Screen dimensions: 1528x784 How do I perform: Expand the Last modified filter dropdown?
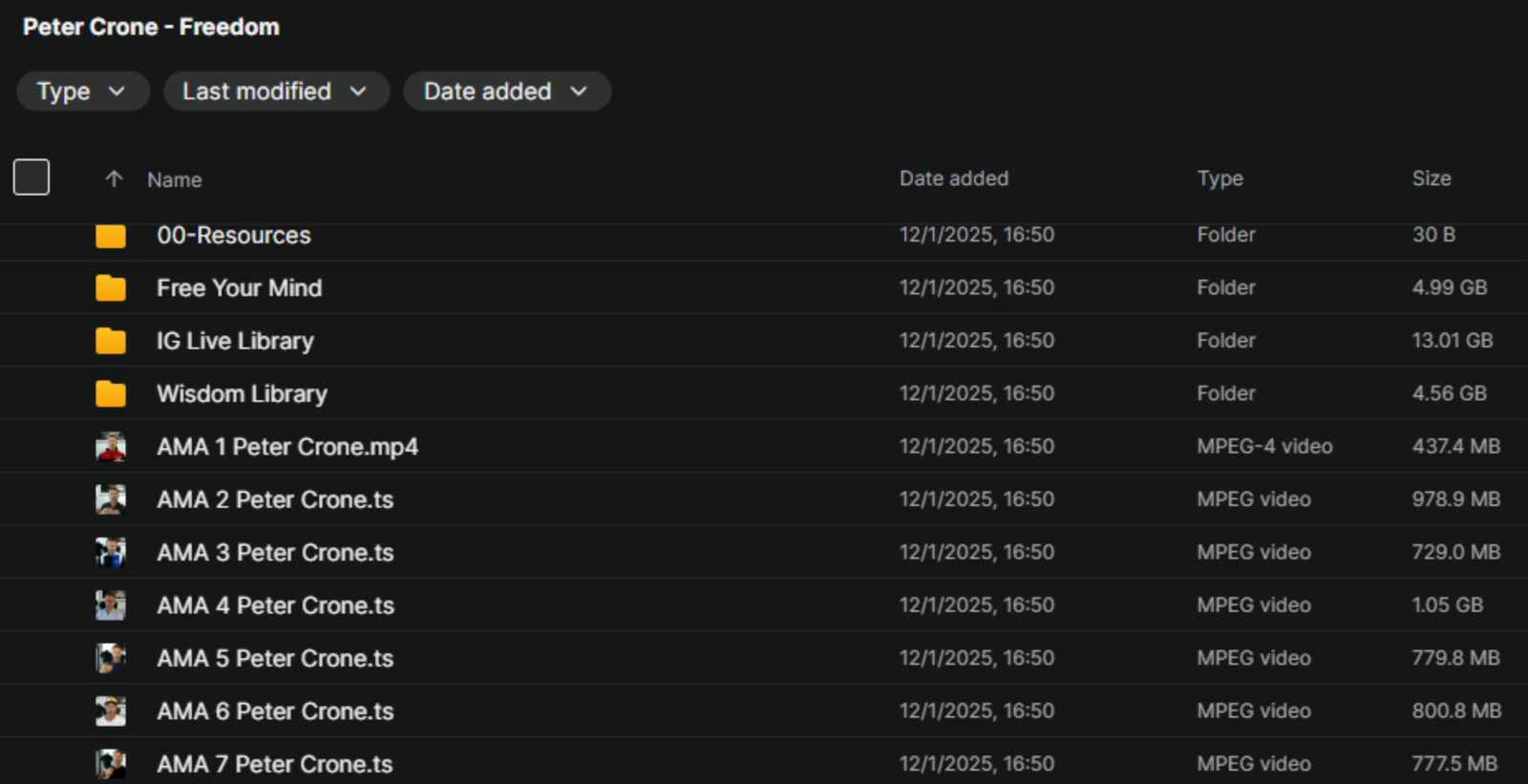275,92
